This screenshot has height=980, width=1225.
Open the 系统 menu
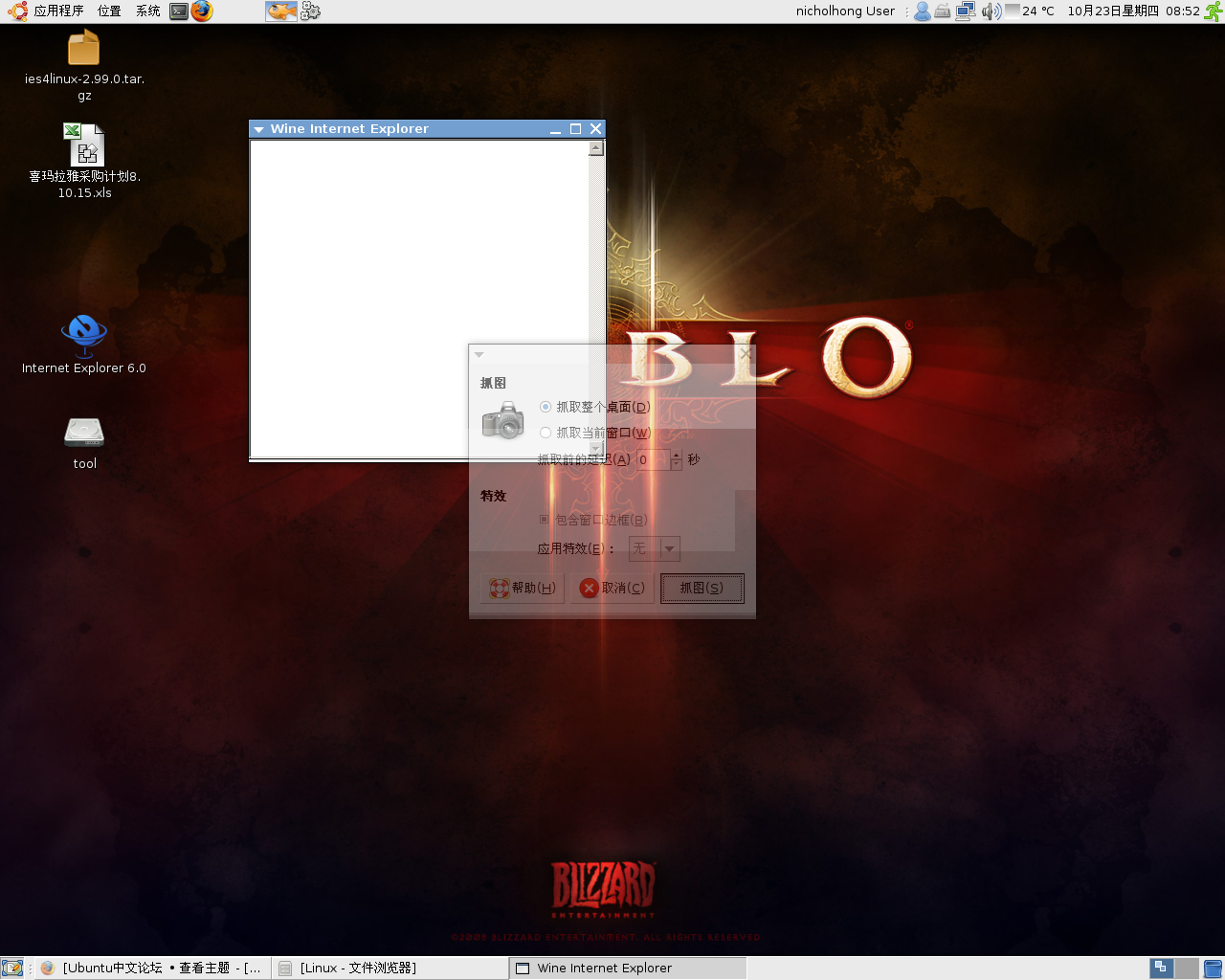147,11
